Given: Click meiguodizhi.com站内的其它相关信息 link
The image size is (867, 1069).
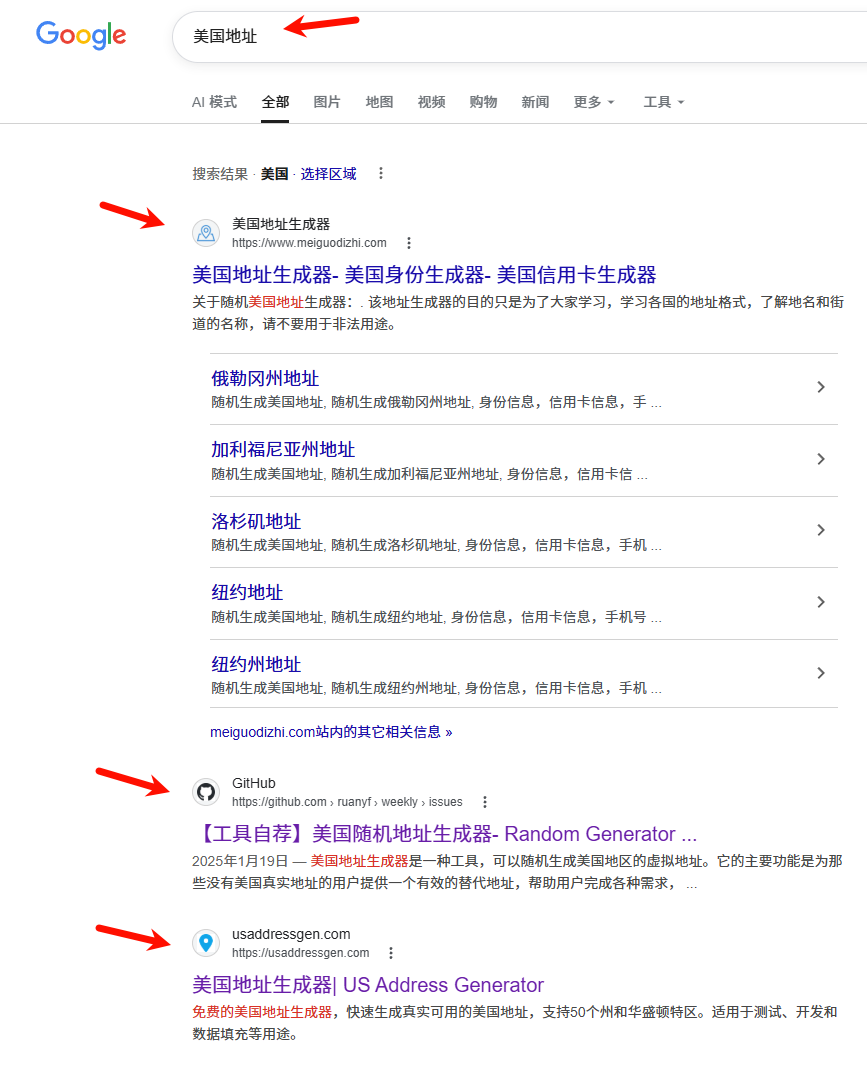Looking at the screenshot, I should pyautogui.click(x=331, y=732).
